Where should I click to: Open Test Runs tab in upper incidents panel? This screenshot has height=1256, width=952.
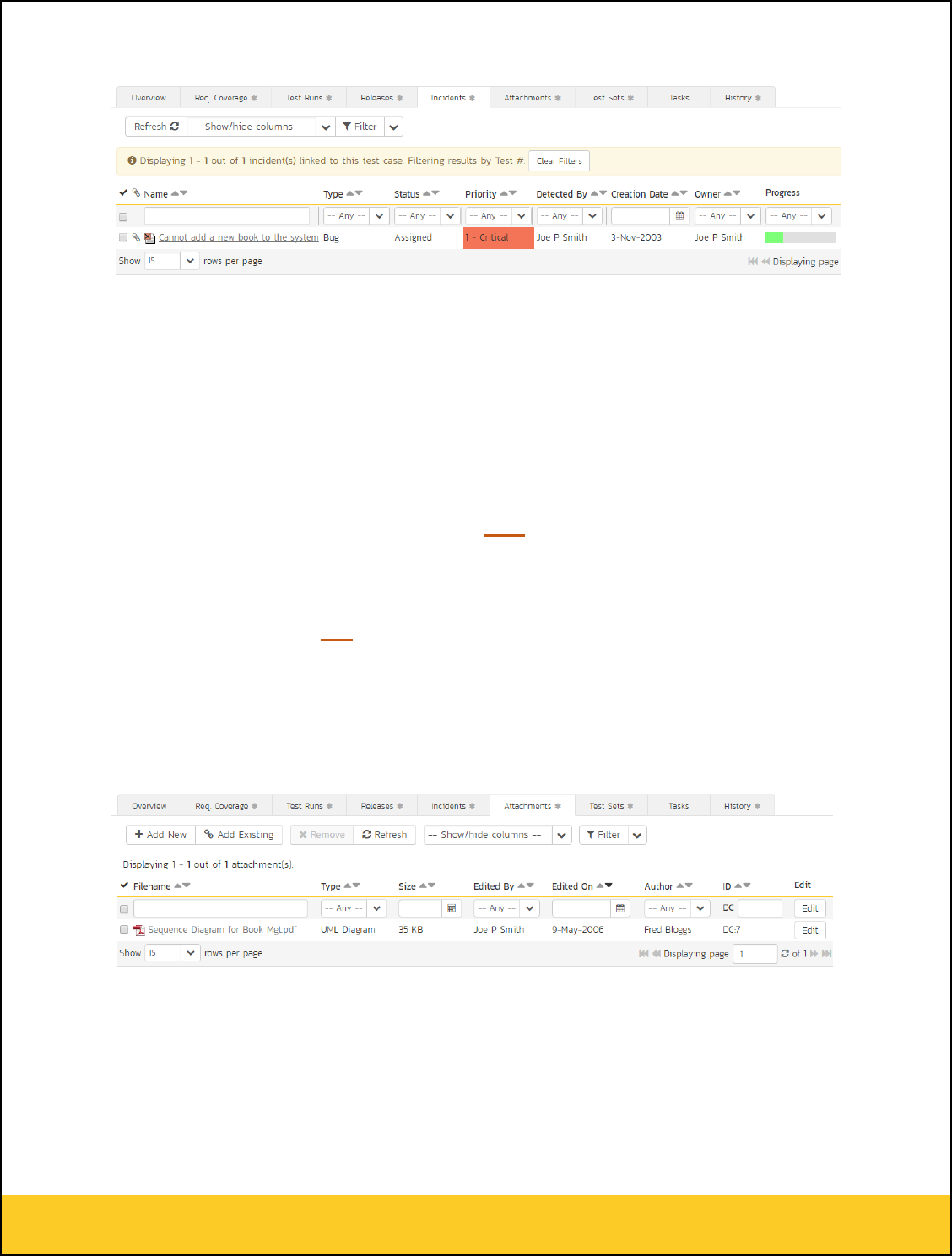[309, 98]
